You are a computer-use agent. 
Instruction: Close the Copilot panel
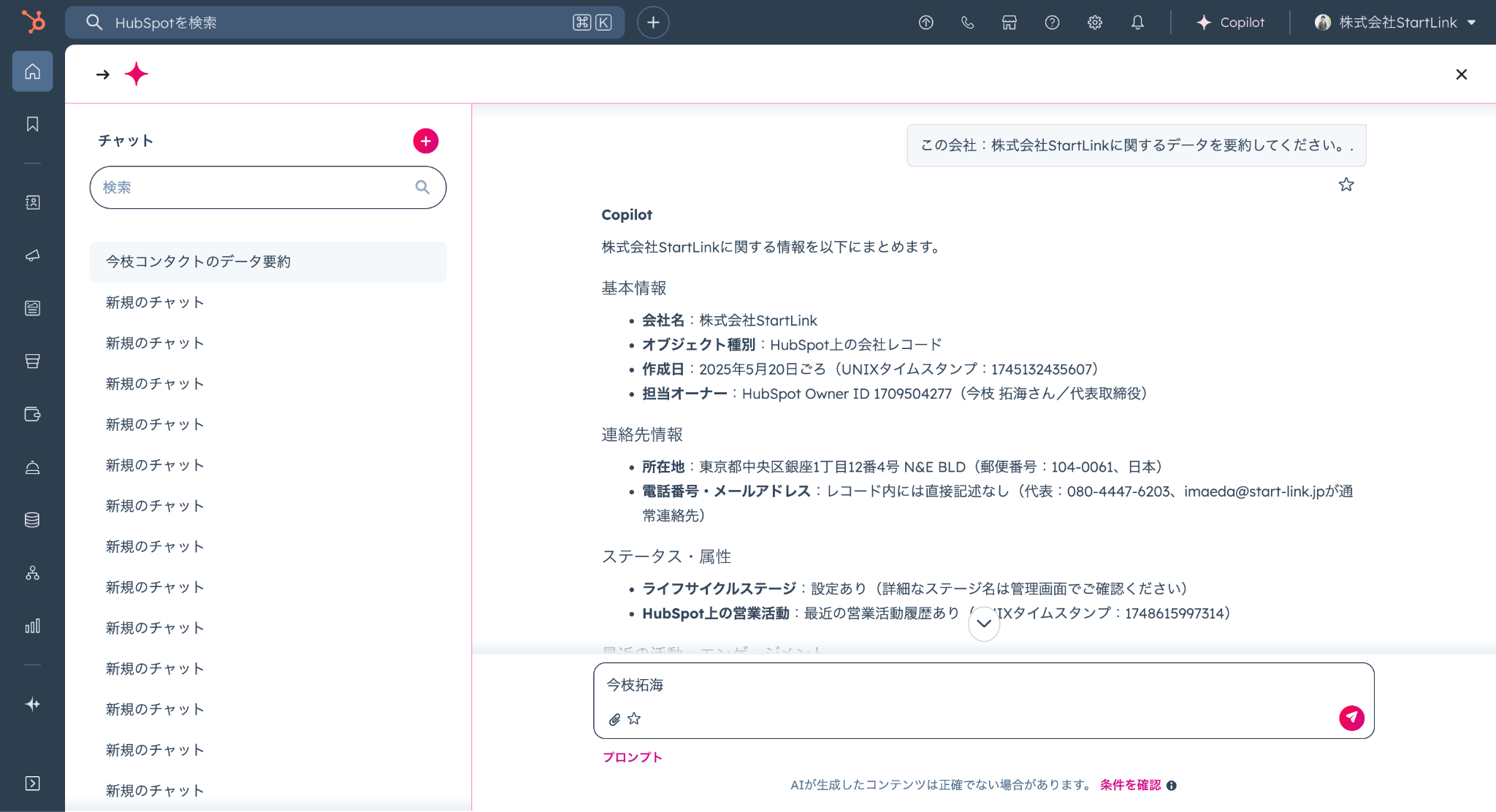point(1461,74)
